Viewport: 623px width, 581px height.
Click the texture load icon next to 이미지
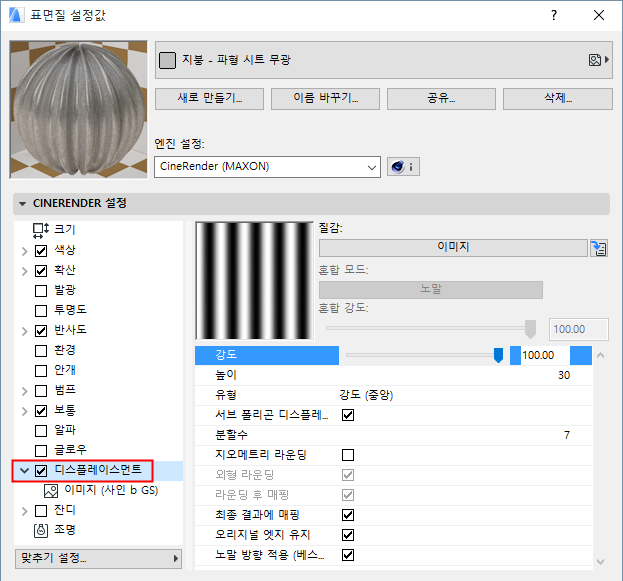coord(598,248)
